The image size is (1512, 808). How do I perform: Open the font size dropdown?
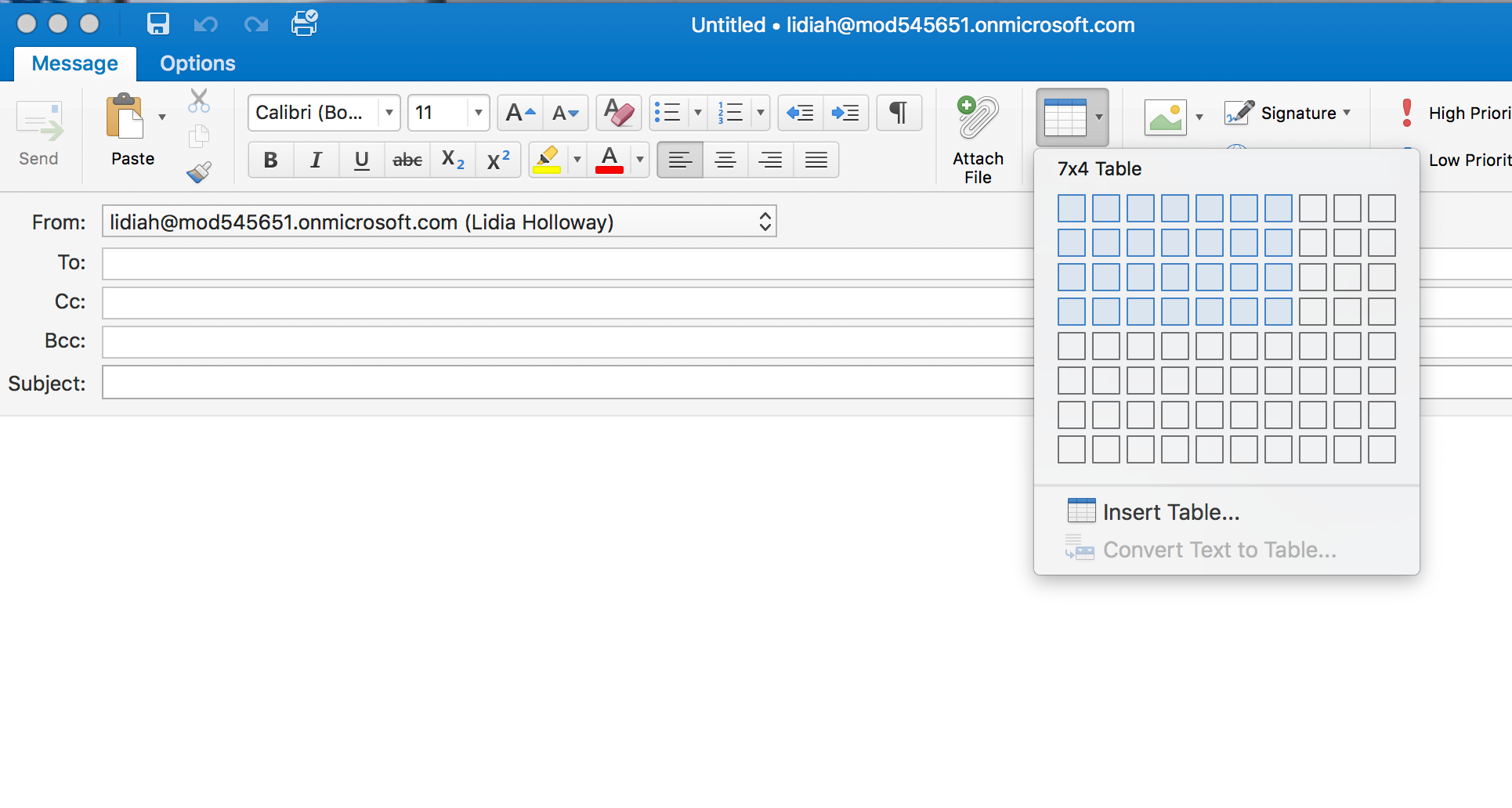(x=479, y=113)
